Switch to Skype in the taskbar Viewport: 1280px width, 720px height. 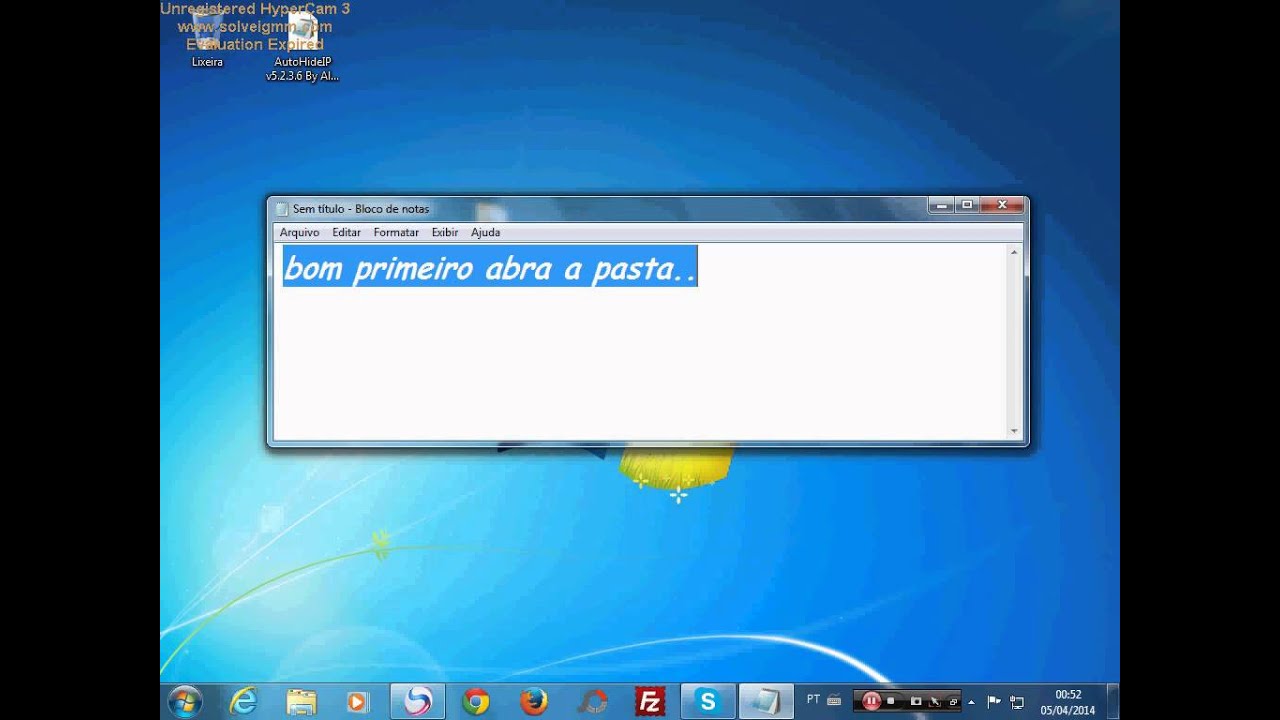708,702
